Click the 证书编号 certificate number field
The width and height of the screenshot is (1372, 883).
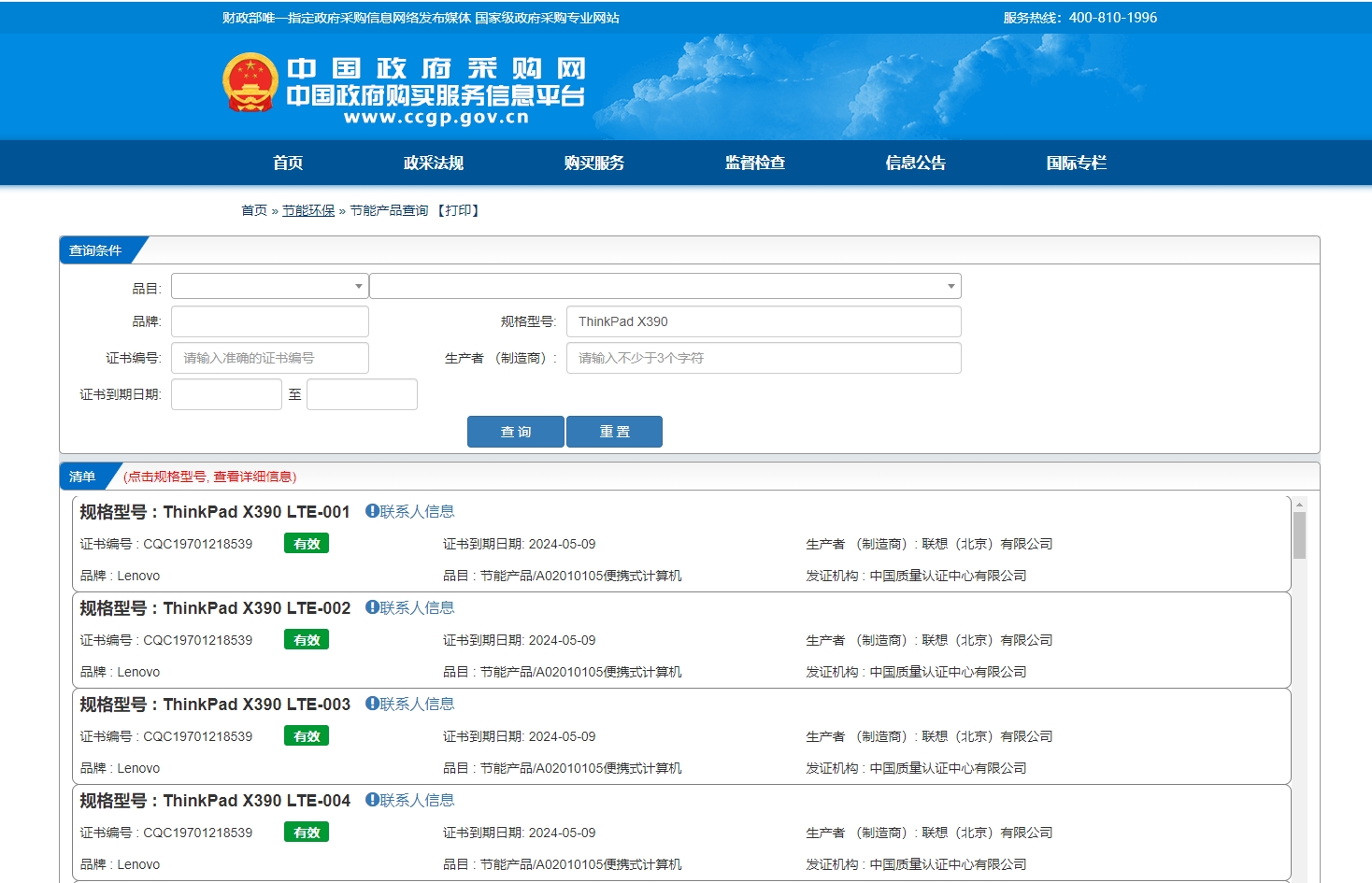coord(270,358)
